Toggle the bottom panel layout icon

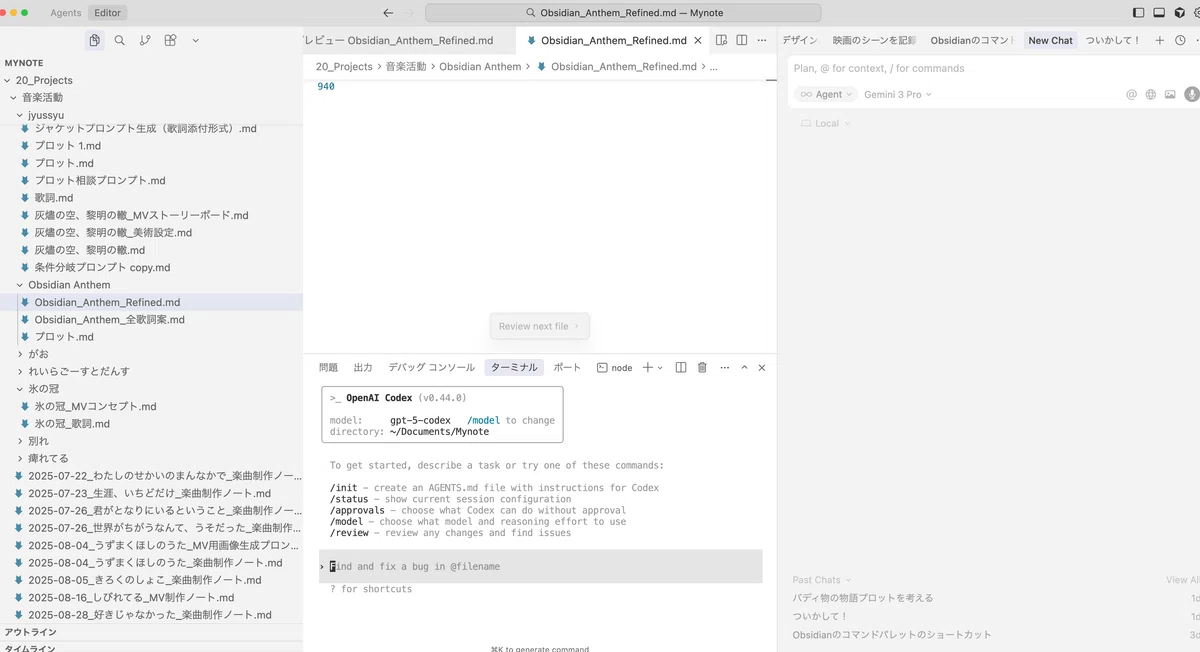(x=1159, y=13)
